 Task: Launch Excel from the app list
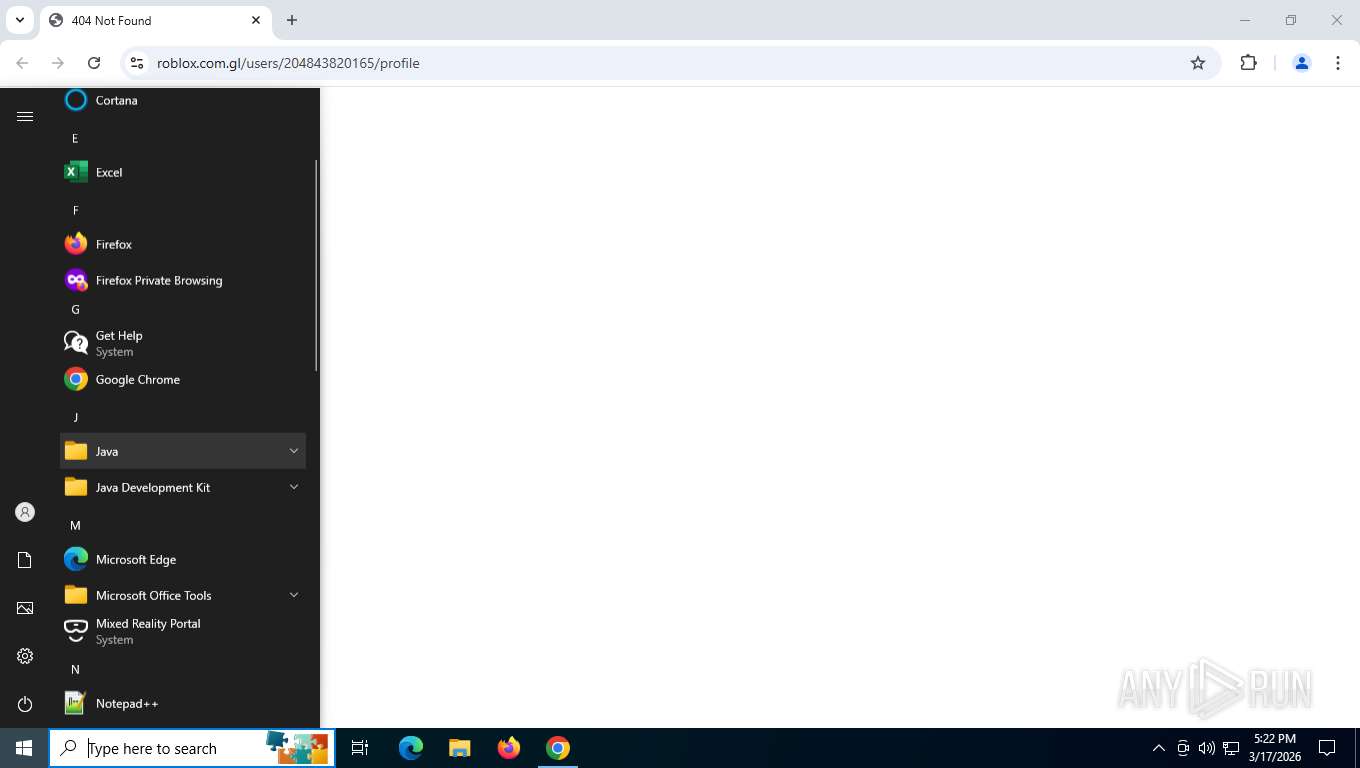182,172
